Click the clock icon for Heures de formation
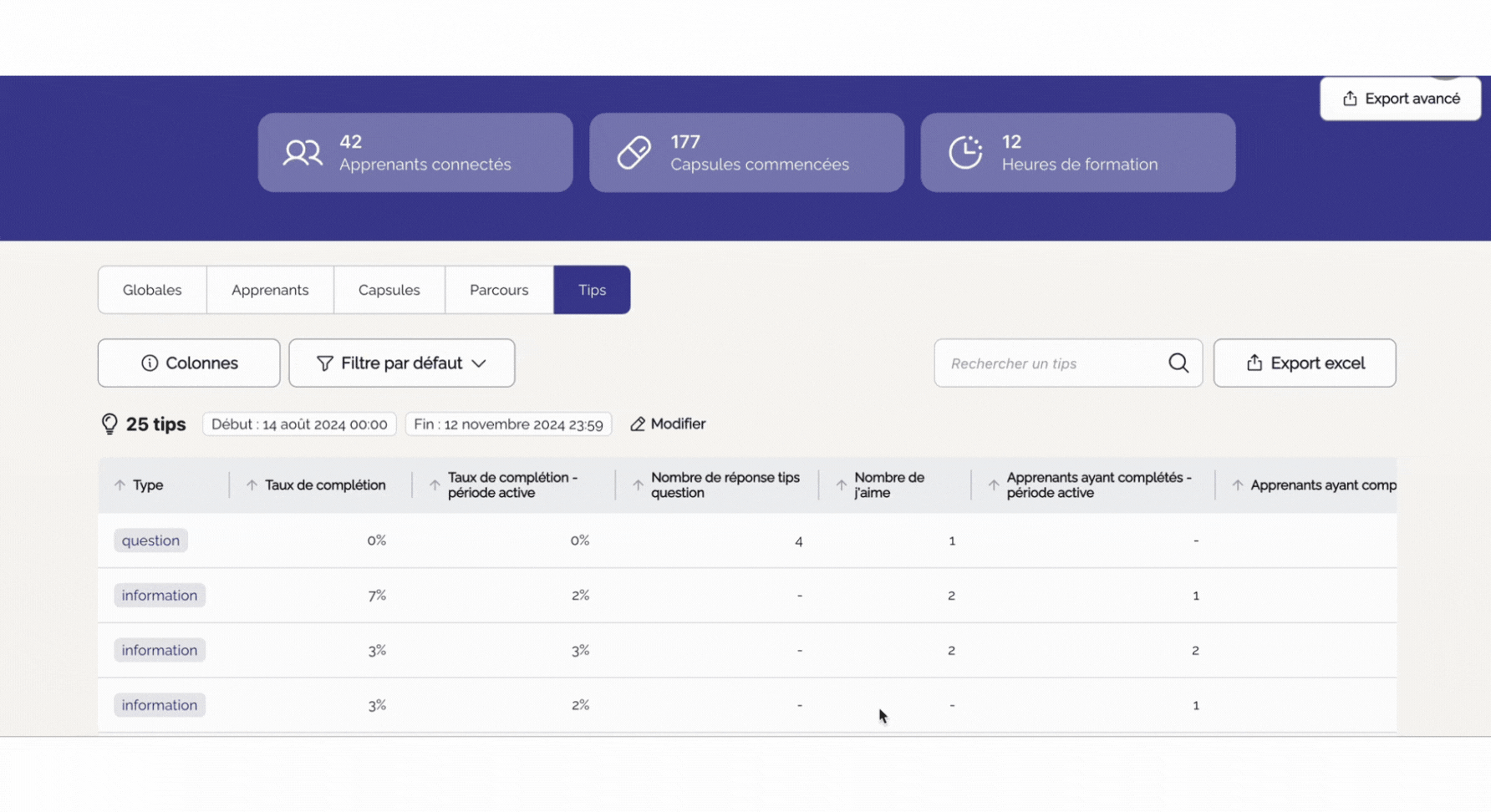The height and width of the screenshot is (812, 1491). click(x=965, y=153)
